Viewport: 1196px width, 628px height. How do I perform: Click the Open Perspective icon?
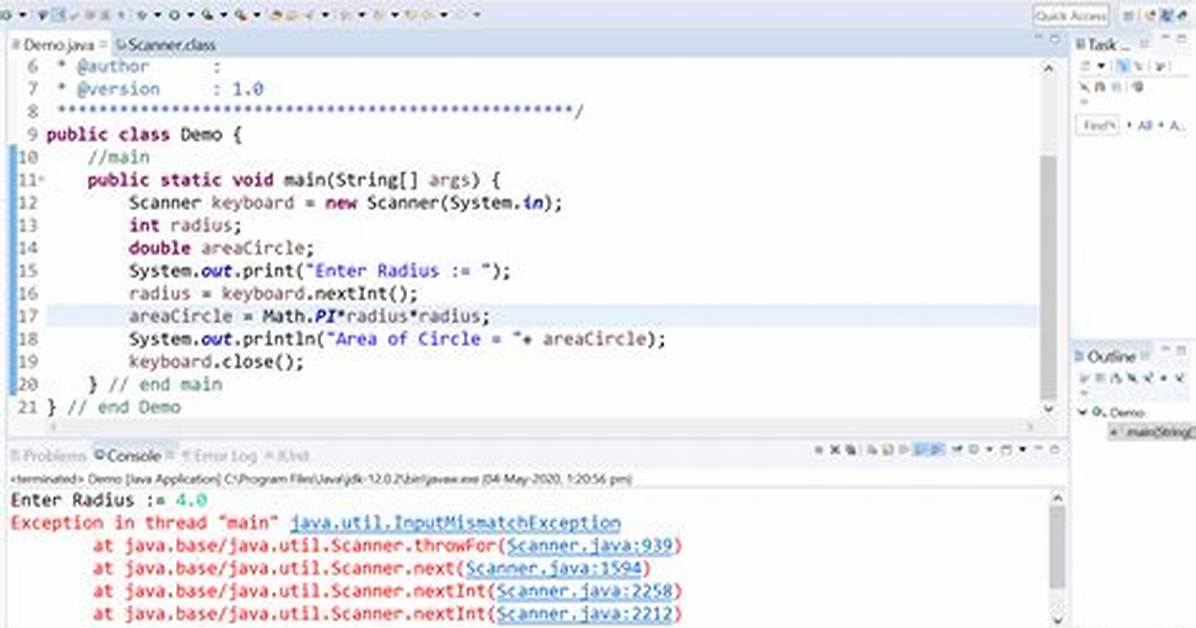click(1128, 15)
